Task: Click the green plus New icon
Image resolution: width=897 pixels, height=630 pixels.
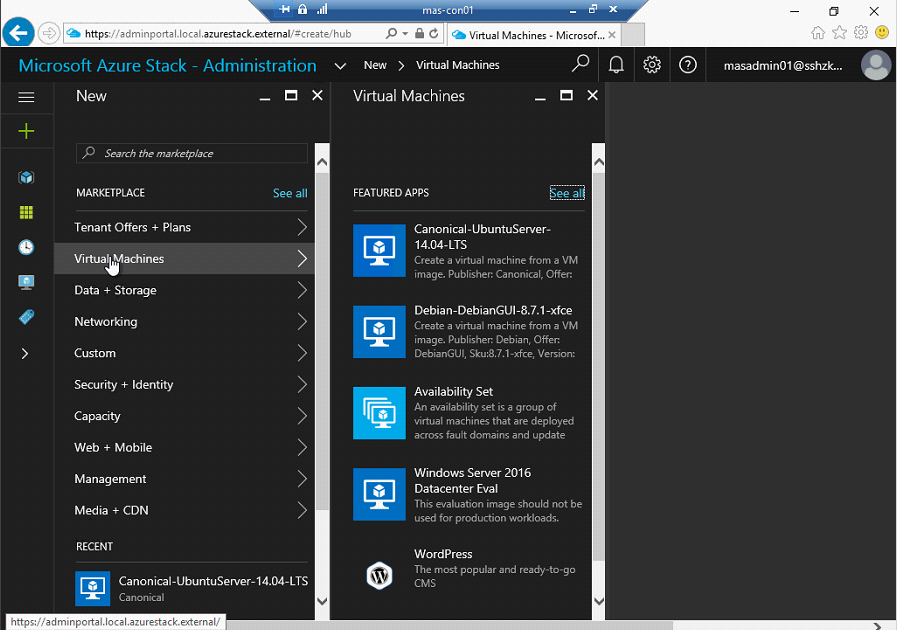Action: pos(26,131)
